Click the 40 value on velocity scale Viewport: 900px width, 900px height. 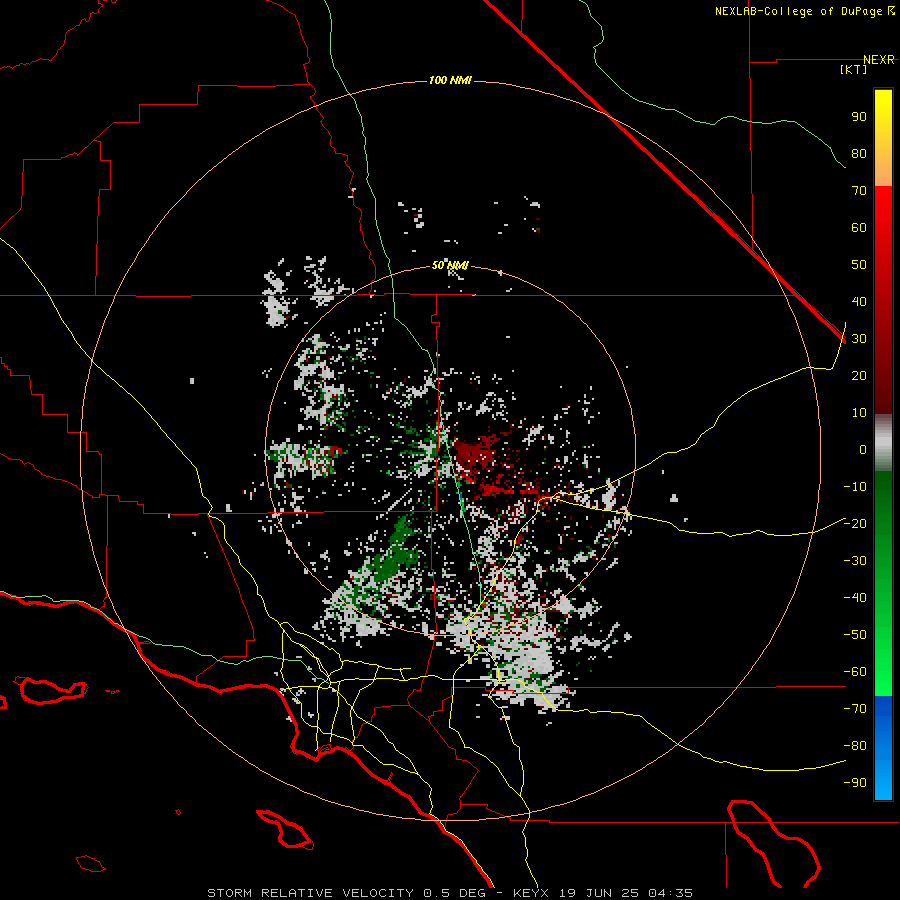click(859, 301)
